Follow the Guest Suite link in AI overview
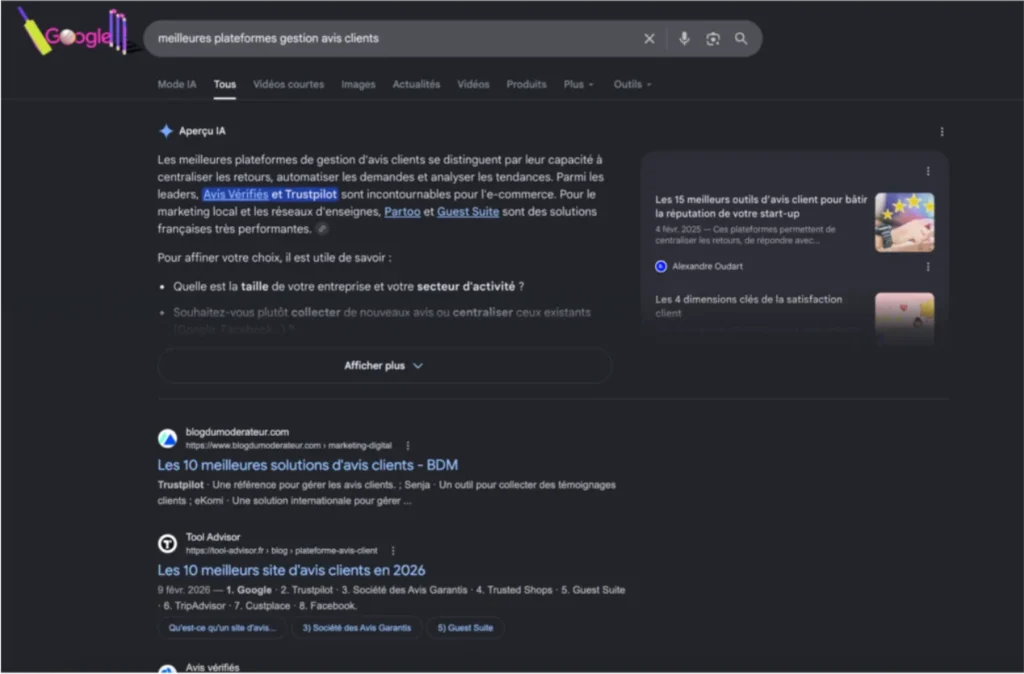The width and height of the screenshot is (1024, 674). [468, 212]
